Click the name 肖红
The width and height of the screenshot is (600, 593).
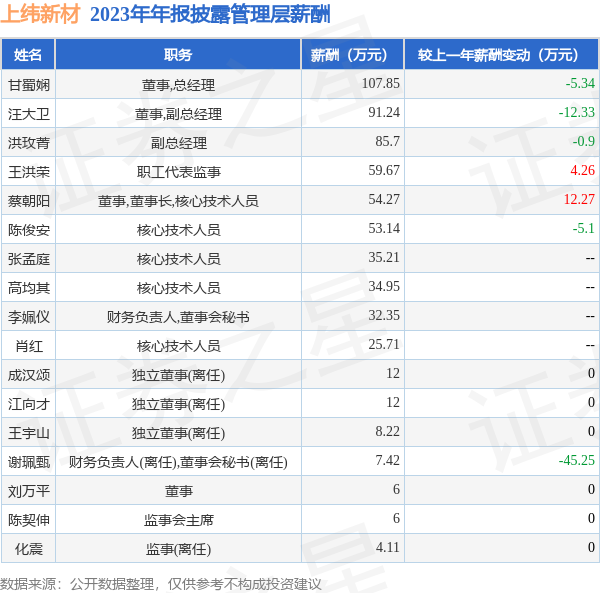tap(28, 346)
